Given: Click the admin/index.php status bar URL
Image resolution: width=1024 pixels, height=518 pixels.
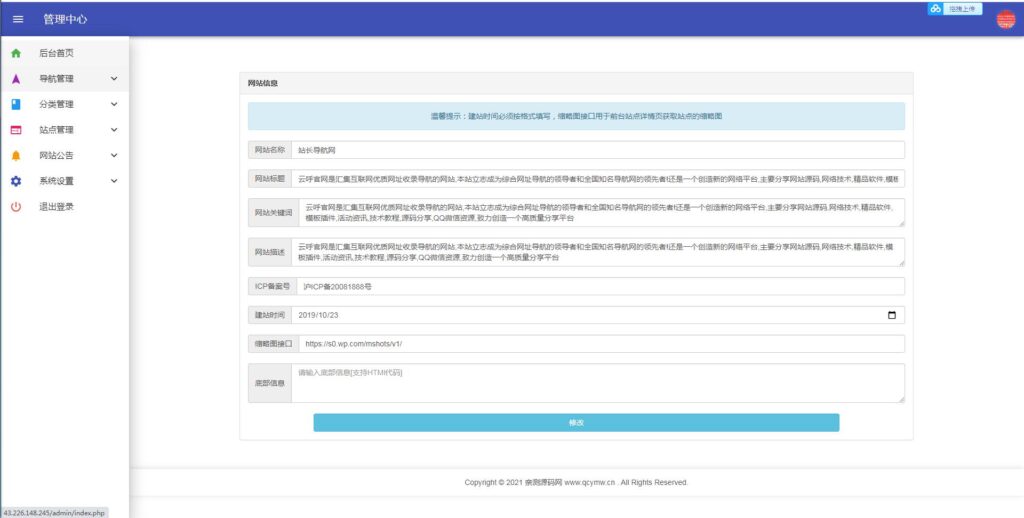Looking at the screenshot, I should pyautogui.click(x=54, y=513).
